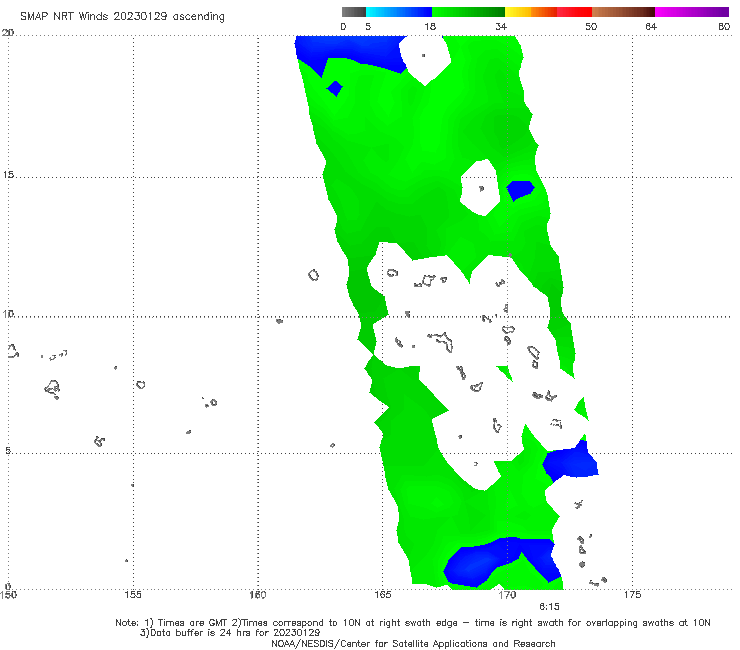Image resolution: width=740 pixels, height=650 pixels.
Task: Click the longitude axis label '165'
Action: (383, 595)
